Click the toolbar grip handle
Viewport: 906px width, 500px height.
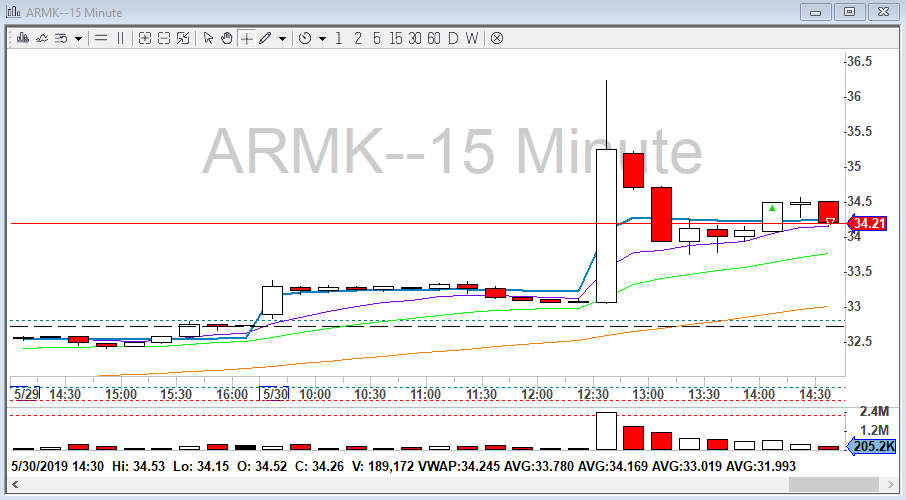point(10,38)
